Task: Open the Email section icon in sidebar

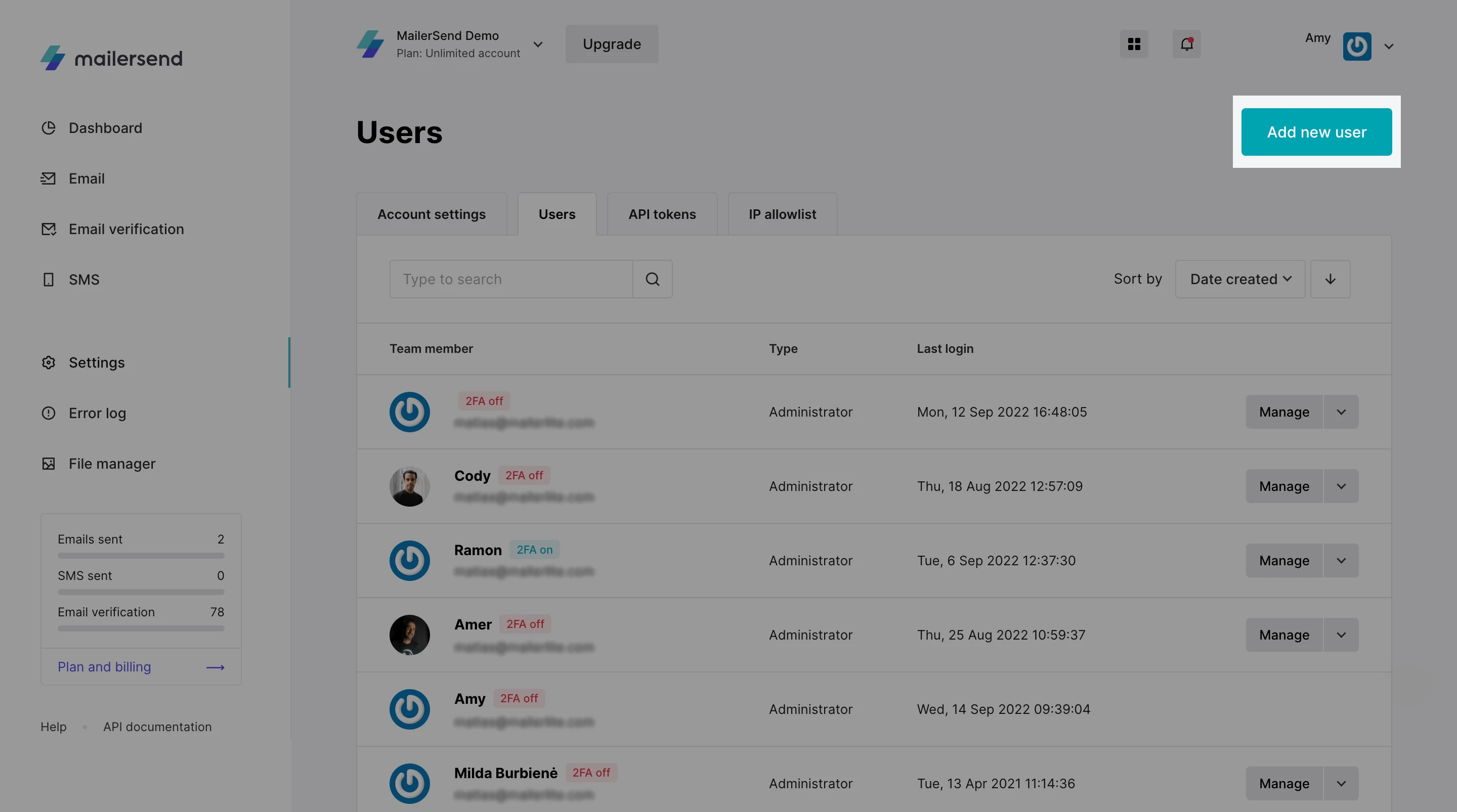Action: pyautogui.click(x=49, y=178)
